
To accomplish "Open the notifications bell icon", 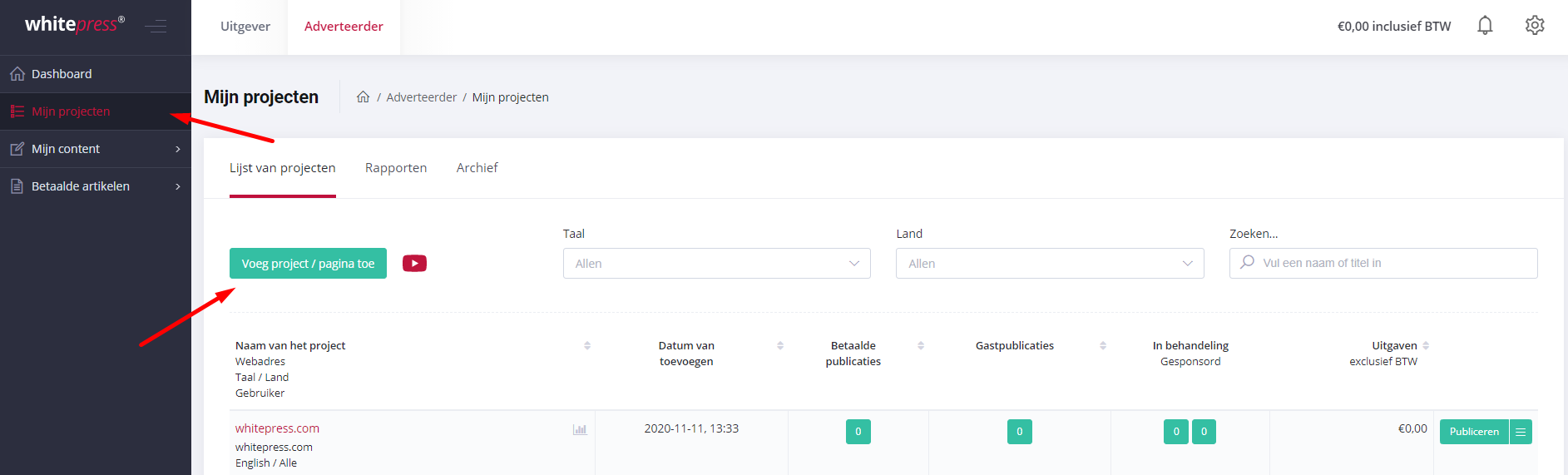I will [x=1485, y=26].
